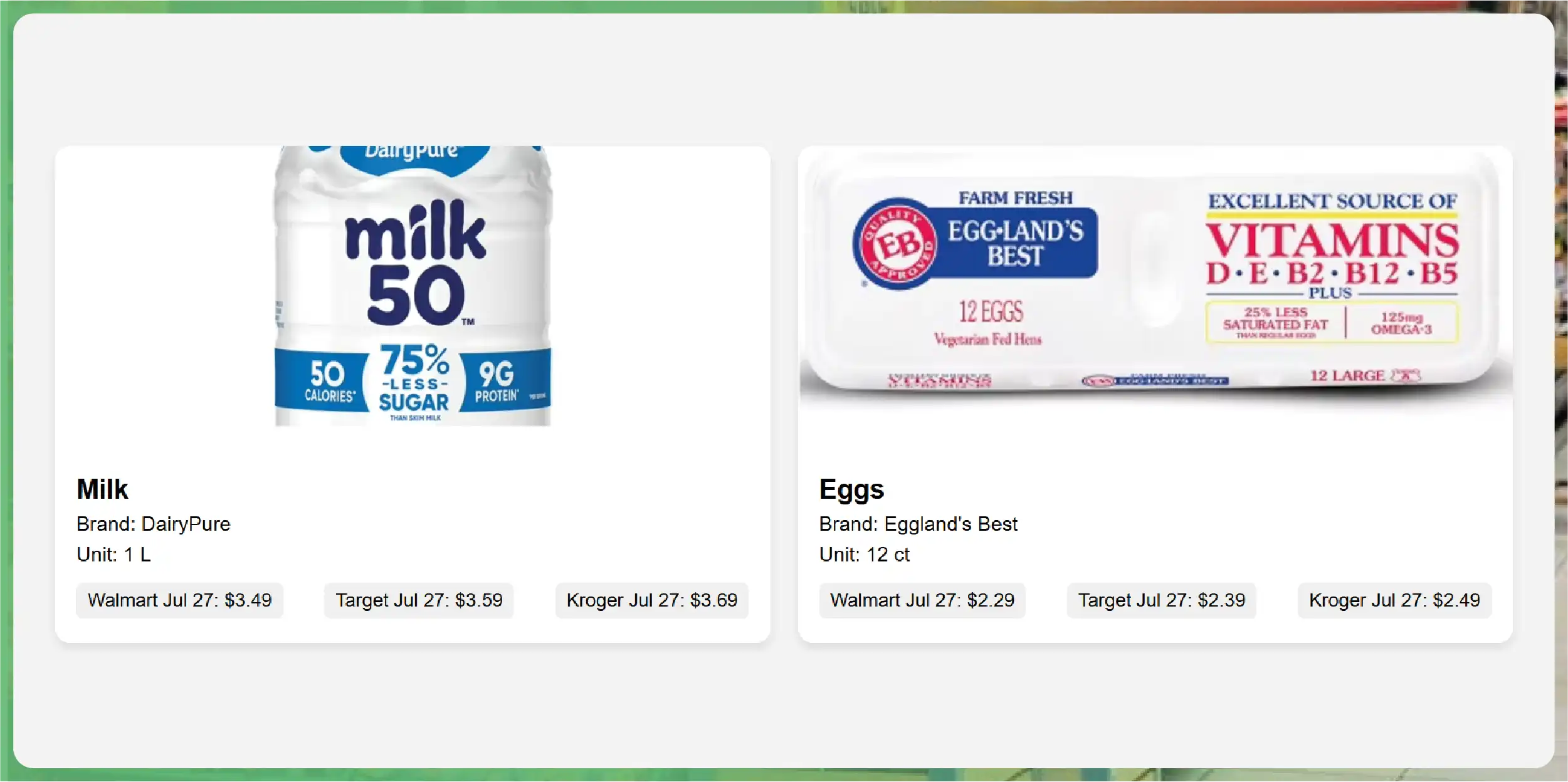Click the 9G Protein badge on milk bottle
Image resolution: width=1568 pixels, height=782 pixels.
coord(497,381)
